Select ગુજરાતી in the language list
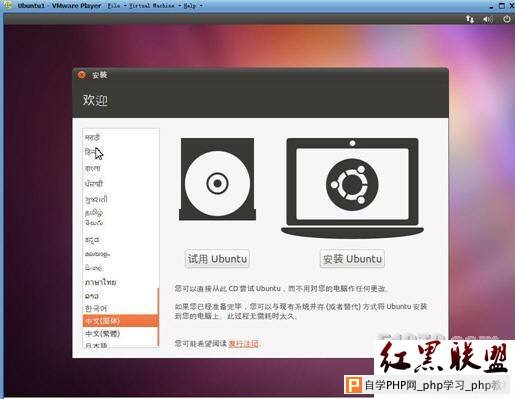This screenshot has height=399, width=515. (x=120, y=199)
